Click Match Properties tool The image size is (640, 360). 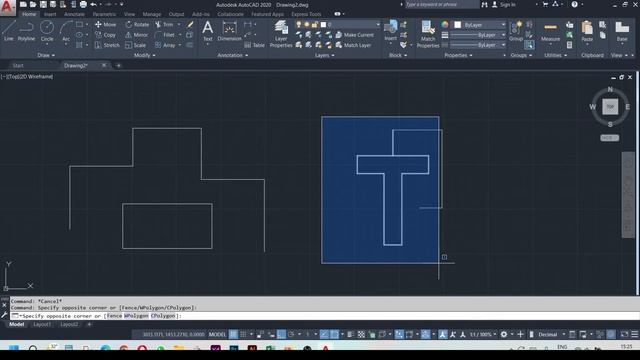click(x=428, y=34)
